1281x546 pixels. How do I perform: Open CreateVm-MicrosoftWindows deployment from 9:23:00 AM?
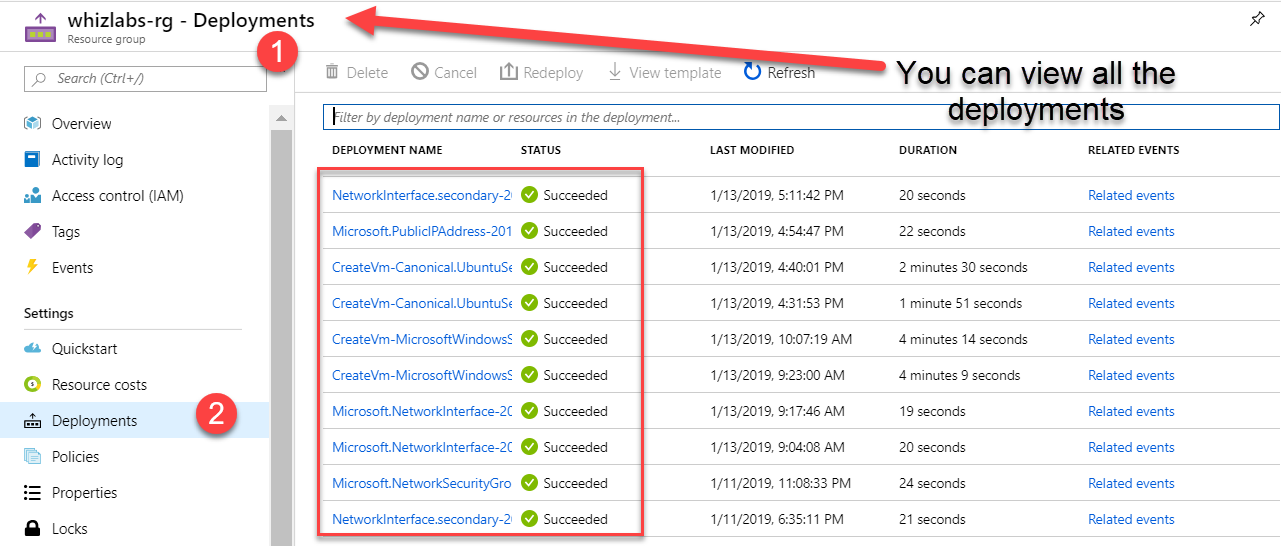click(422, 375)
